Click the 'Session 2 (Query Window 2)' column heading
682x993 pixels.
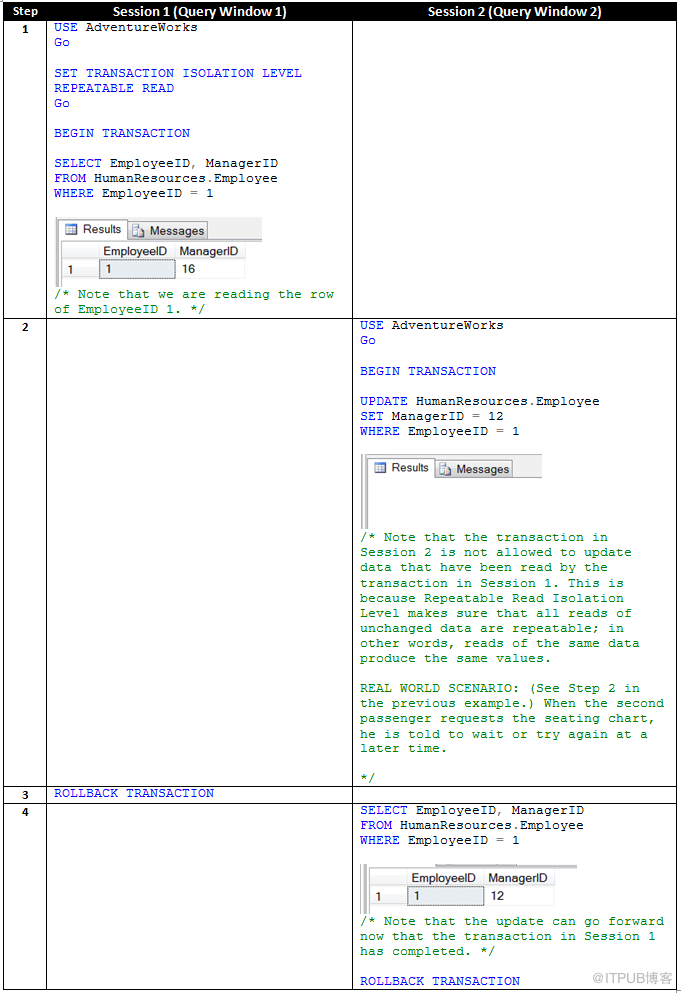click(514, 11)
